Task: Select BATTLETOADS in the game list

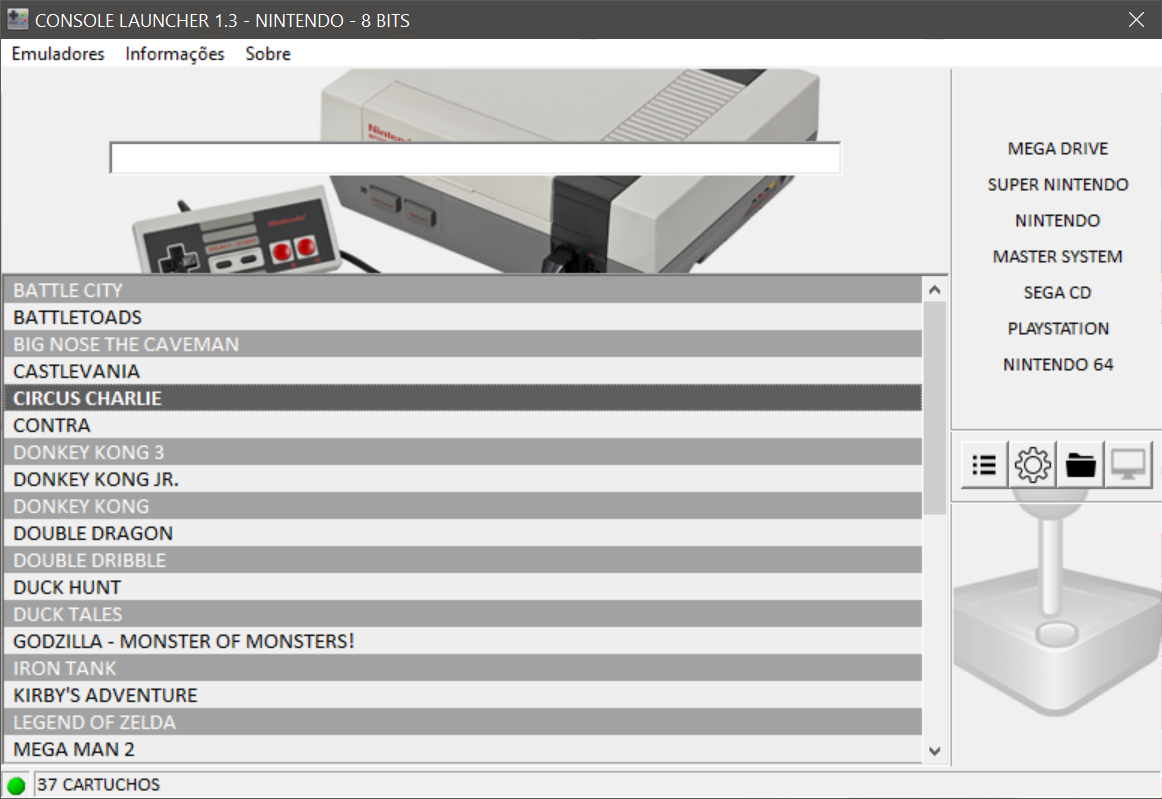Action: tap(463, 317)
